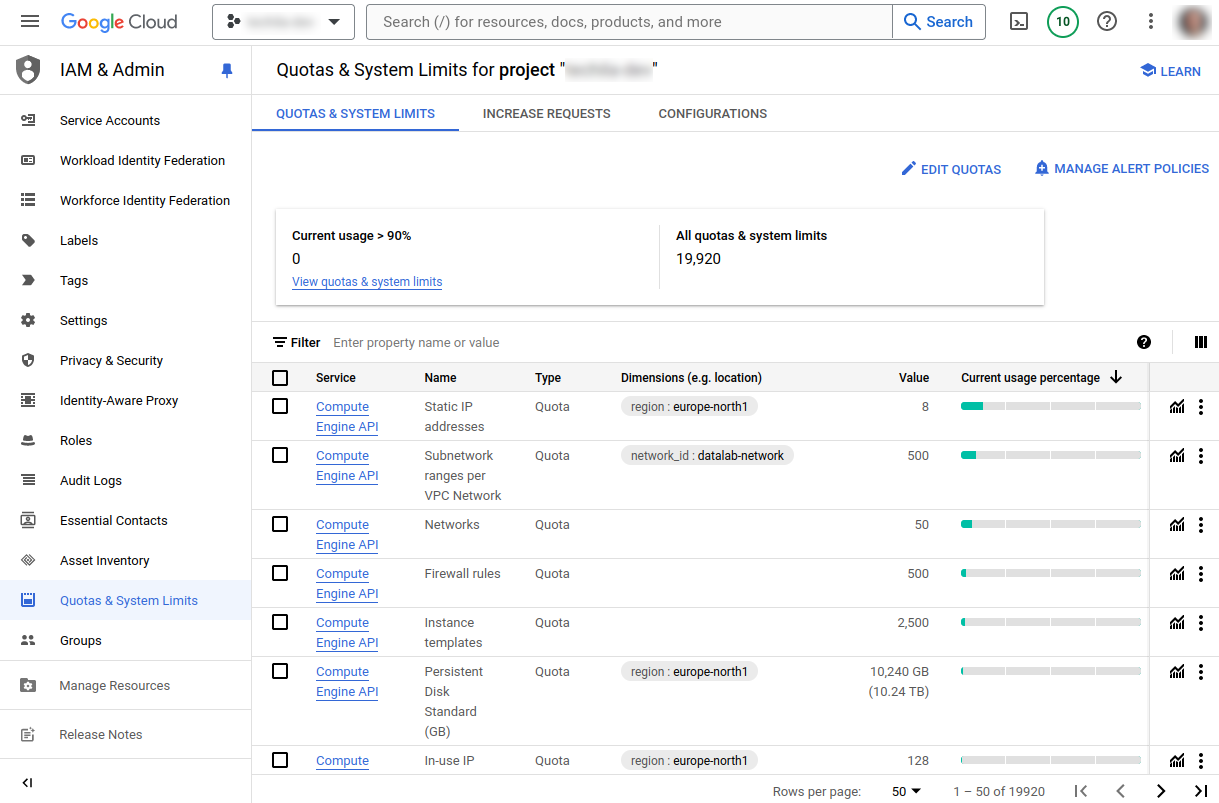Select all rows with header checkbox

280,378
